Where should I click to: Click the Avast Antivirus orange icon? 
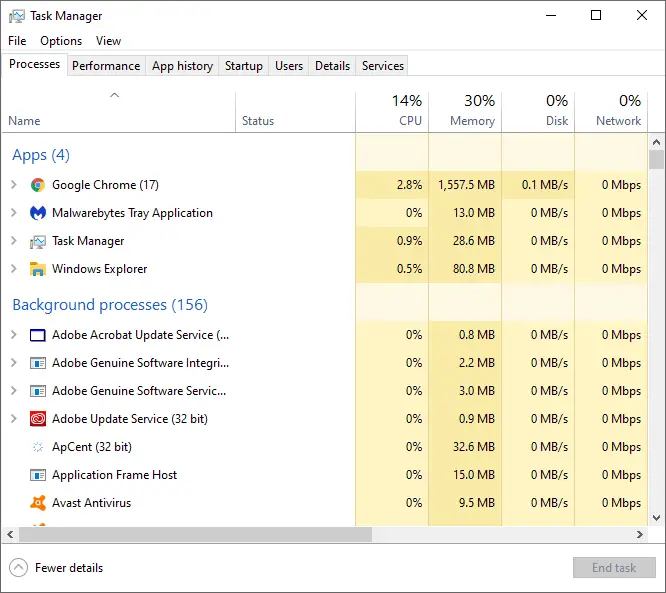point(38,503)
